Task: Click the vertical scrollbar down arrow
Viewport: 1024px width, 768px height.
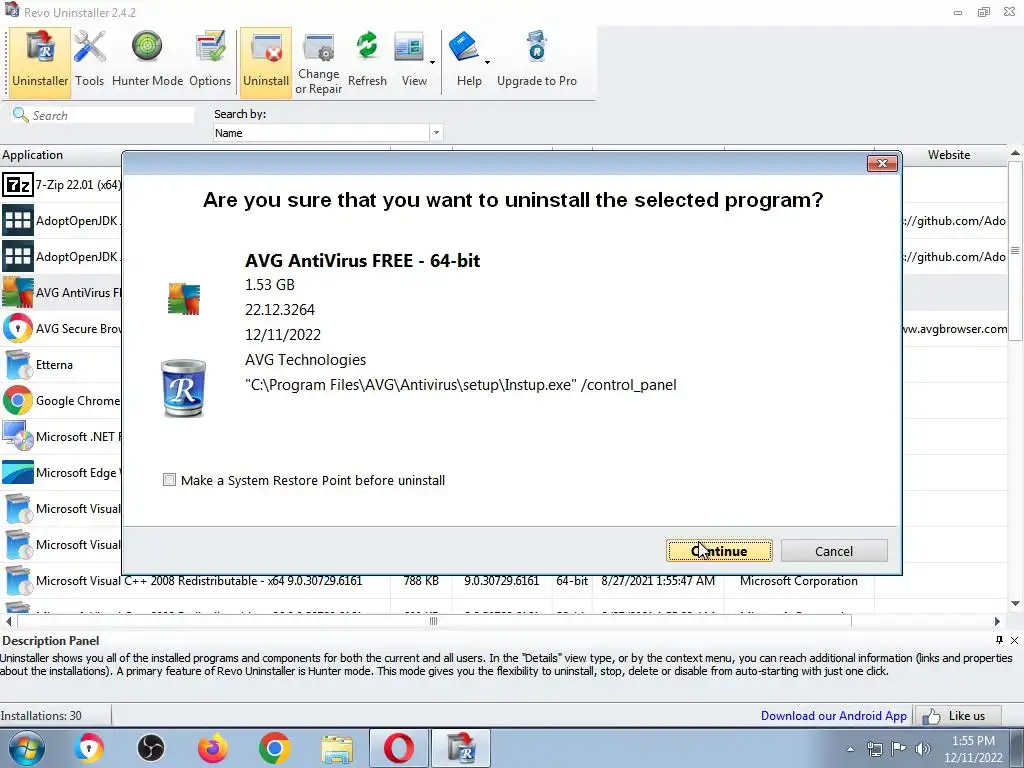Action: [x=1015, y=603]
